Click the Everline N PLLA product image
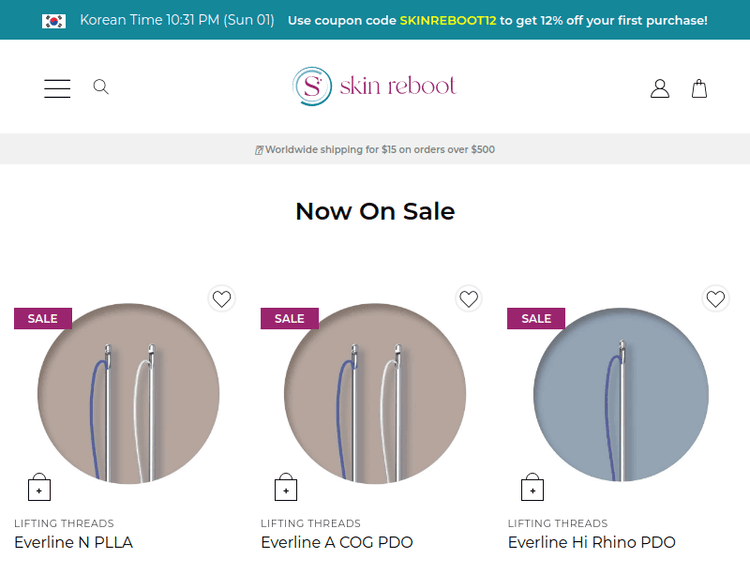 (x=128, y=394)
